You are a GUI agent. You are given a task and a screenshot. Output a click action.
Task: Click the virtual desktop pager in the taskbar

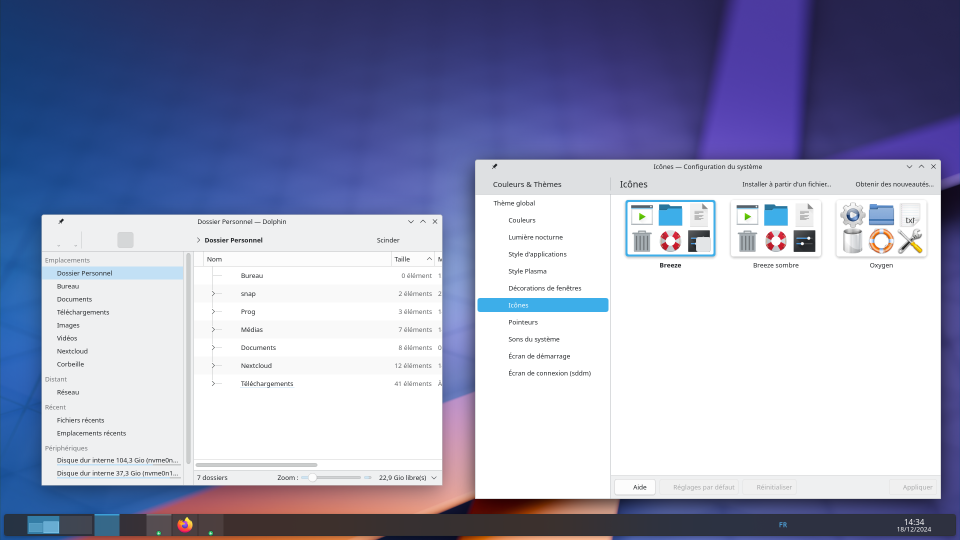[44, 525]
